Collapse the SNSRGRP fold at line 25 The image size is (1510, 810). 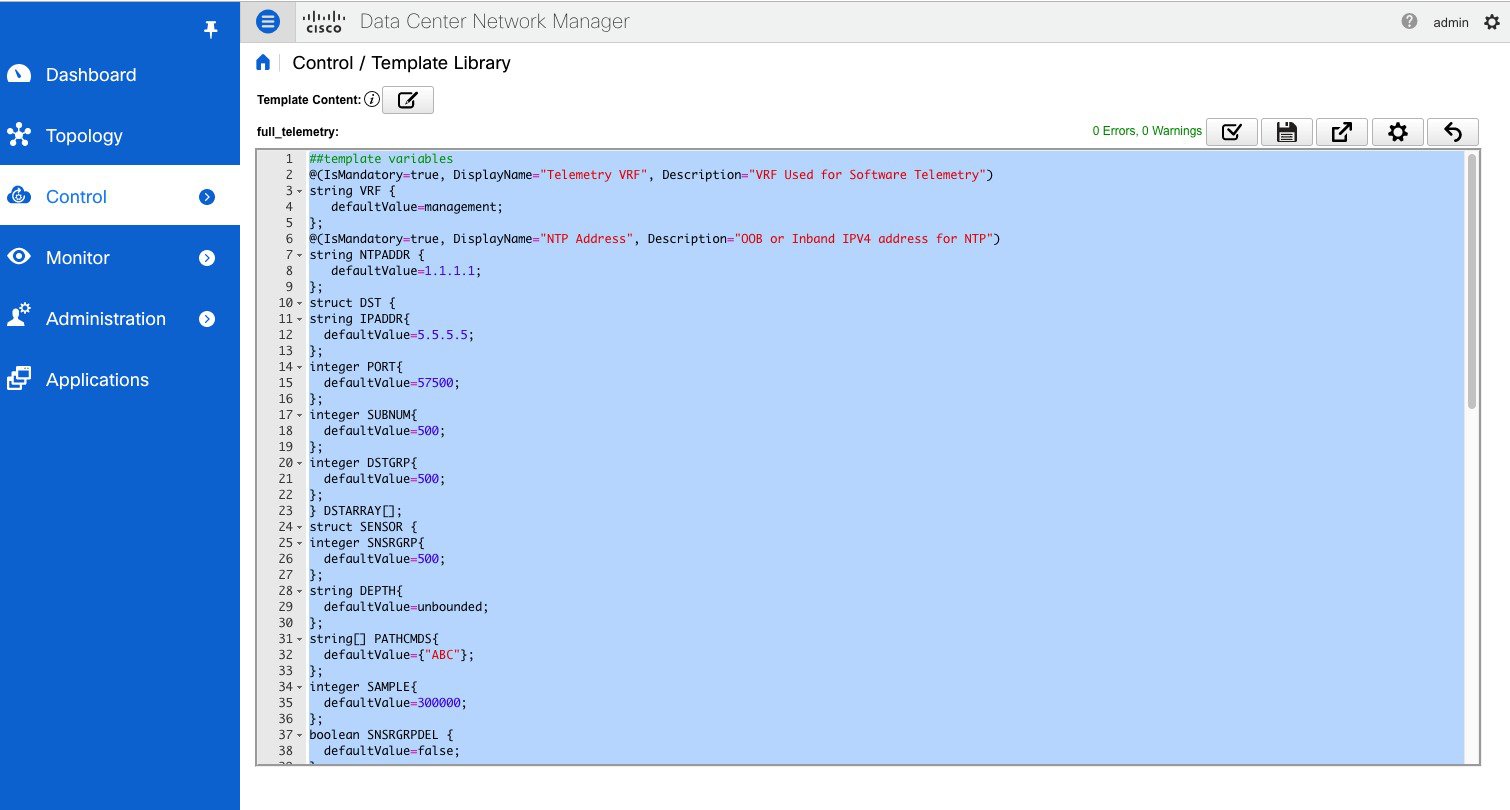click(300, 543)
